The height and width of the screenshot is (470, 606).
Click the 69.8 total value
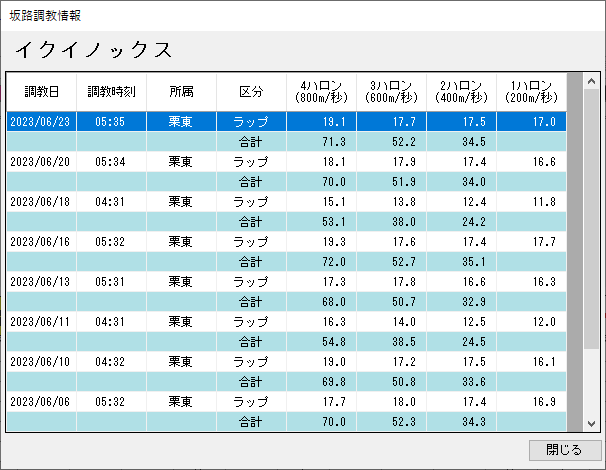(321, 382)
